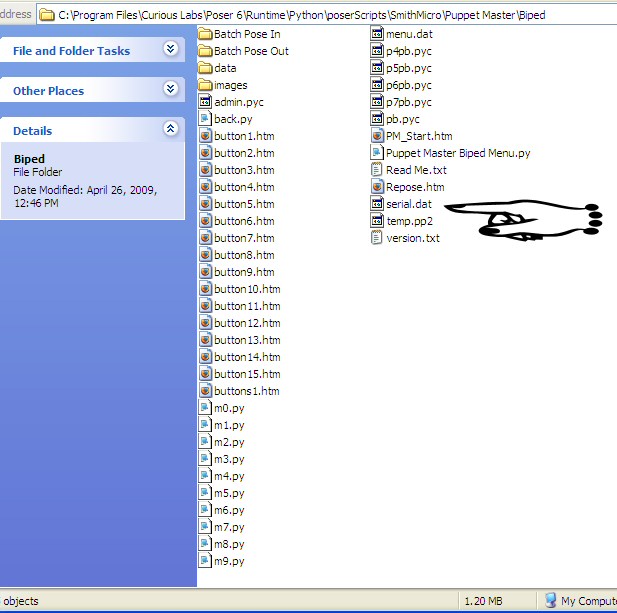617x613 pixels.
Task: Select the button1.htm file icon
Action: point(205,136)
